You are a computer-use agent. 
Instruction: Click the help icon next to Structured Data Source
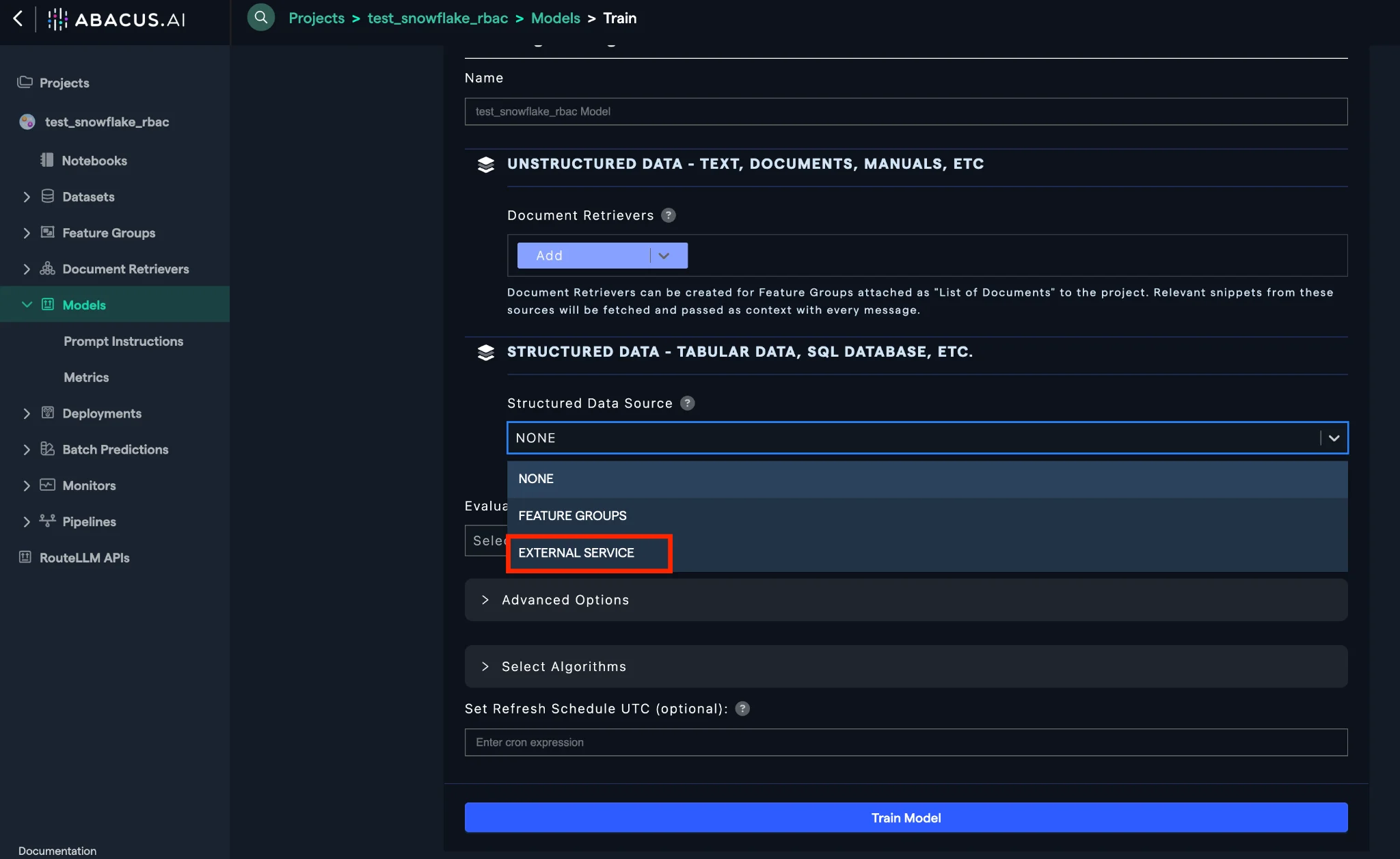[688, 403]
